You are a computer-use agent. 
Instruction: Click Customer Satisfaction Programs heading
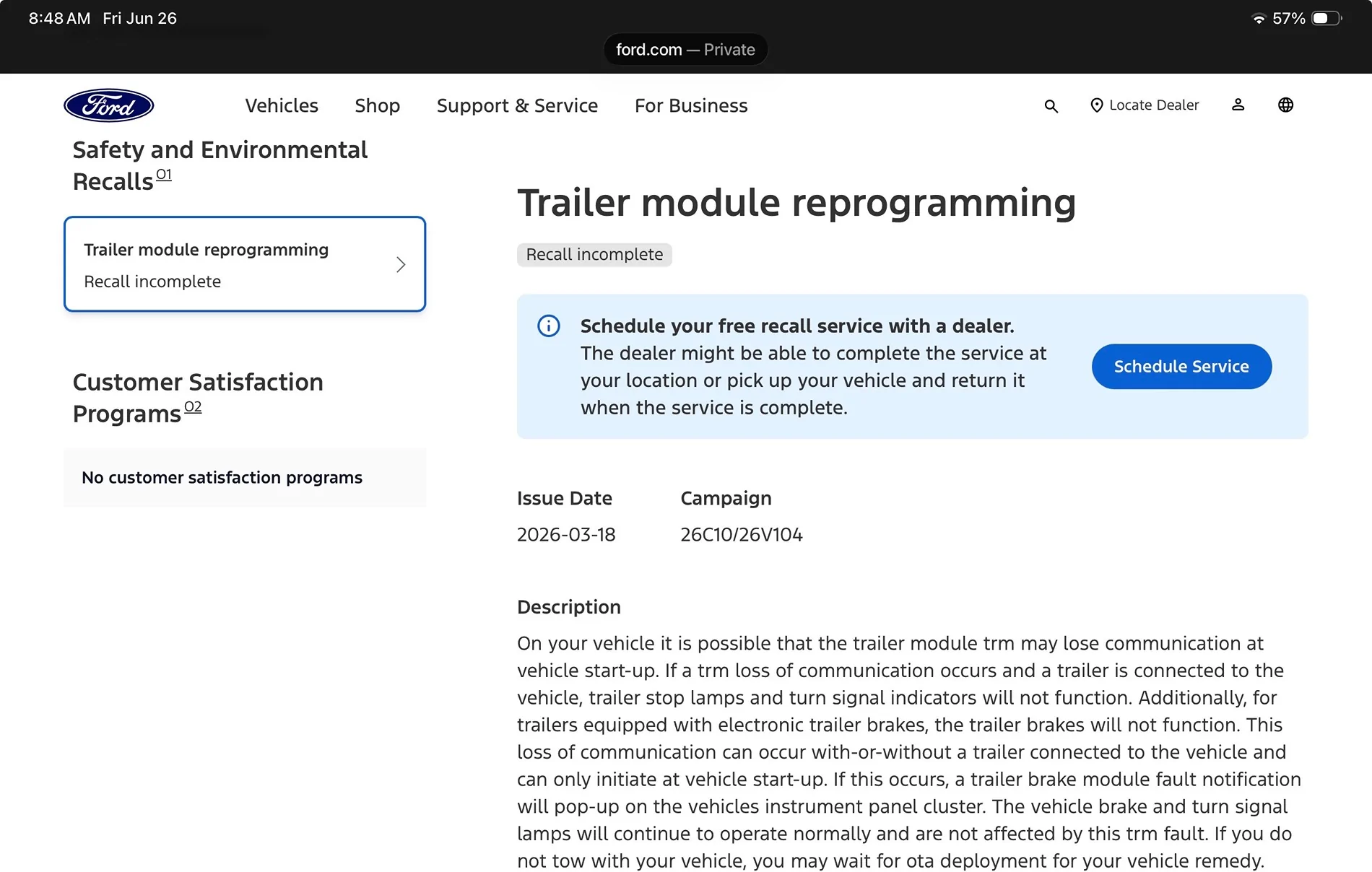pyautogui.click(x=198, y=398)
